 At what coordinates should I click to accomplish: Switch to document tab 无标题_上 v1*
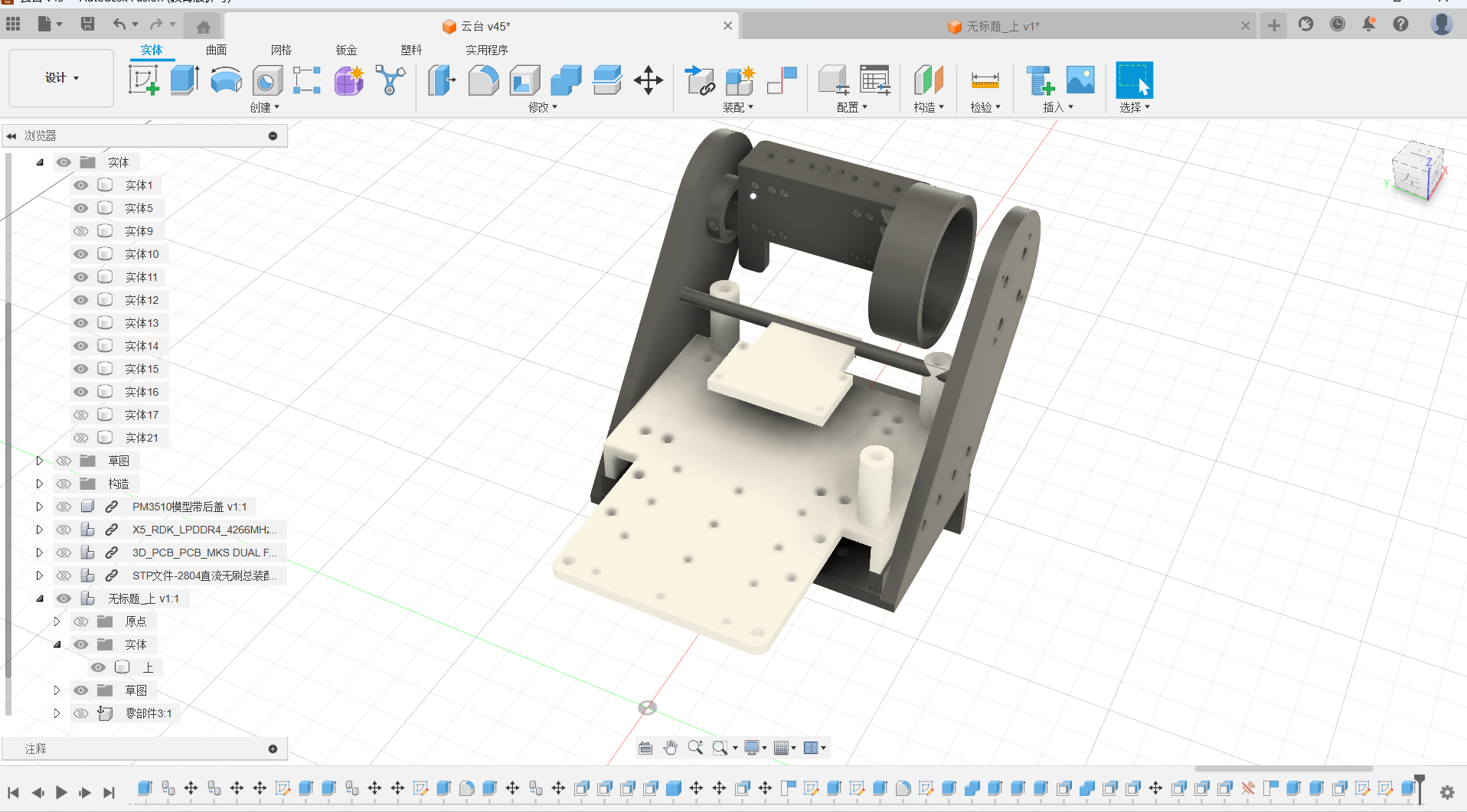(999, 26)
